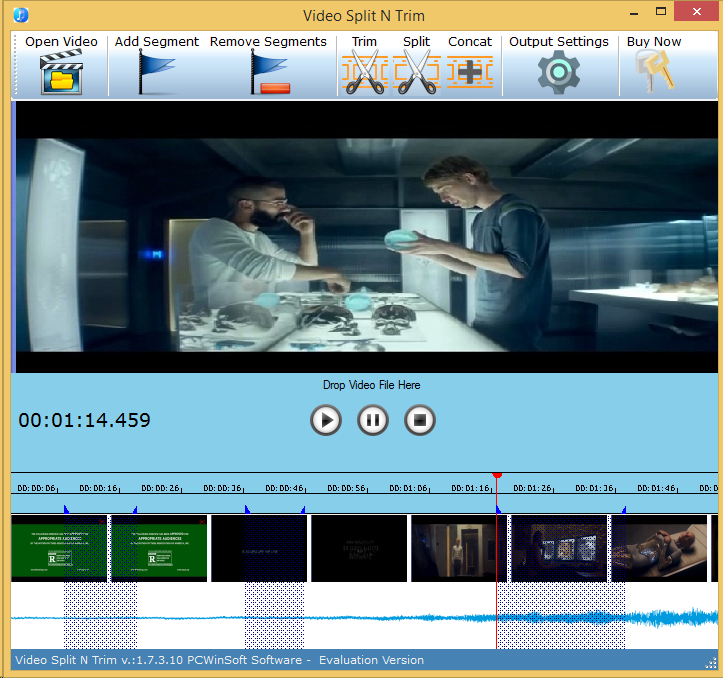723x678 pixels.
Task: Delete second green rating thumbnail via red X
Action: coord(201,521)
